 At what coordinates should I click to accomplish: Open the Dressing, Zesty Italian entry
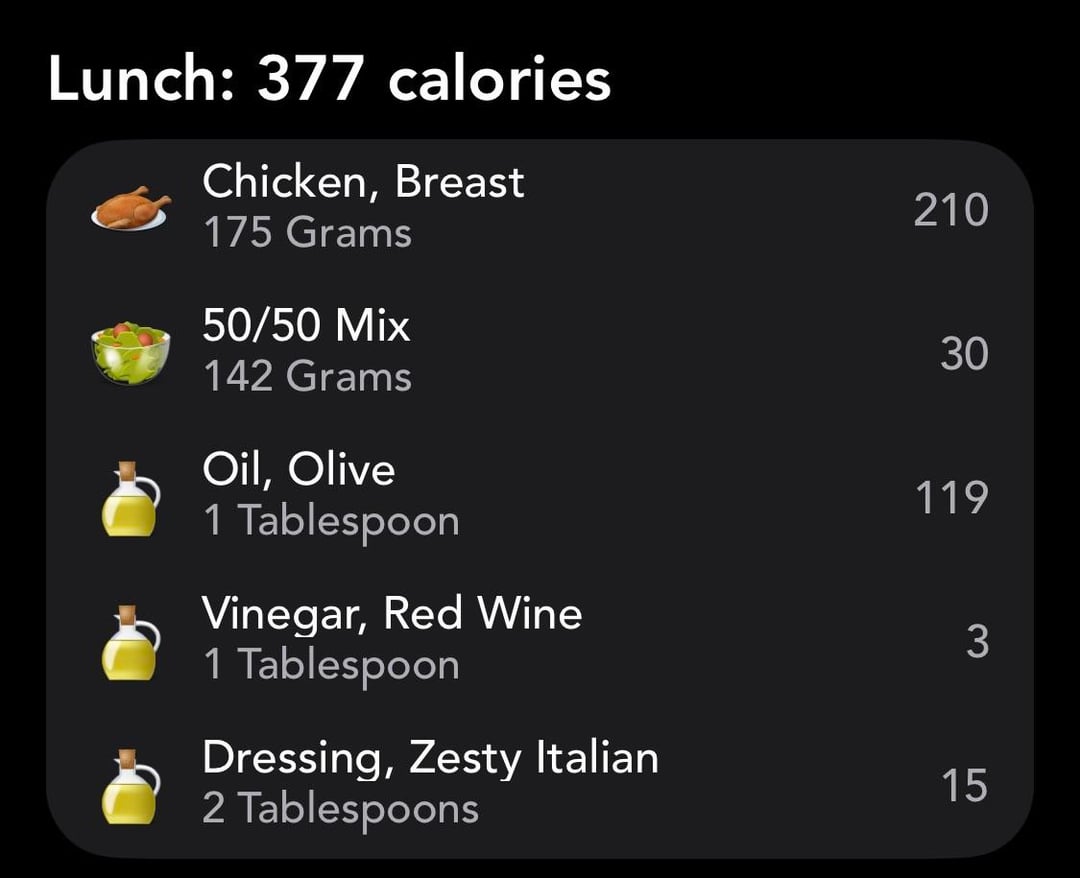pyautogui.click(x=430, y=758)
